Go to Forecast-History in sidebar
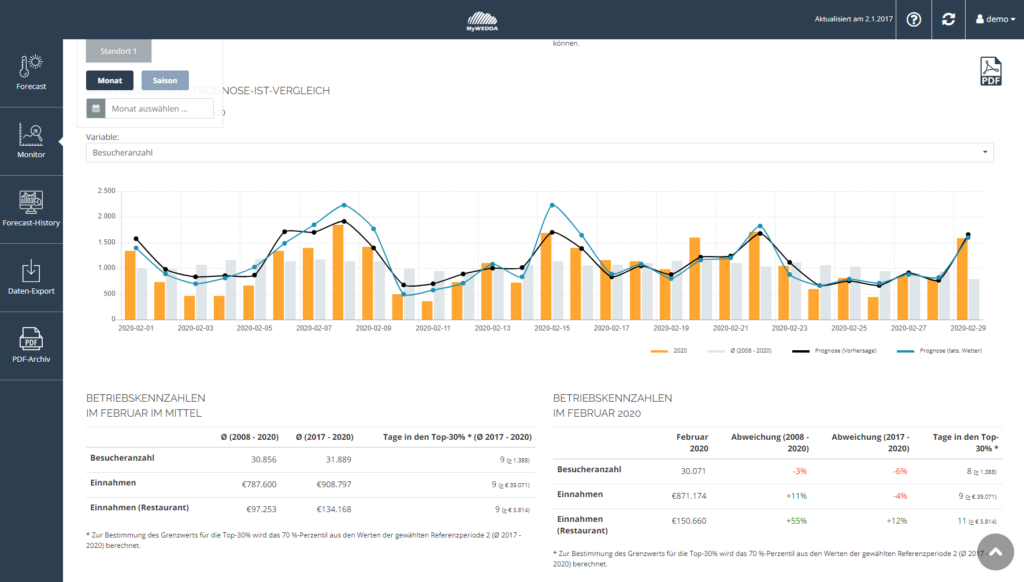The height and width of the screenshot is (582, 1024). tap(31, 208)
